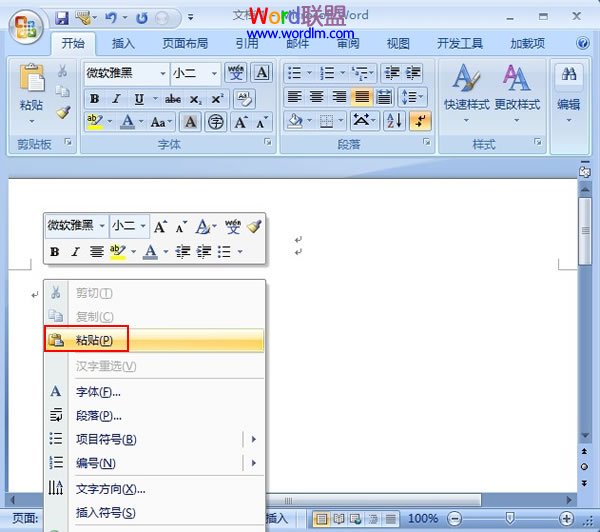Open Text Direction (文字方向) in context menu
The image size is (600, 532).
(154, 489)
